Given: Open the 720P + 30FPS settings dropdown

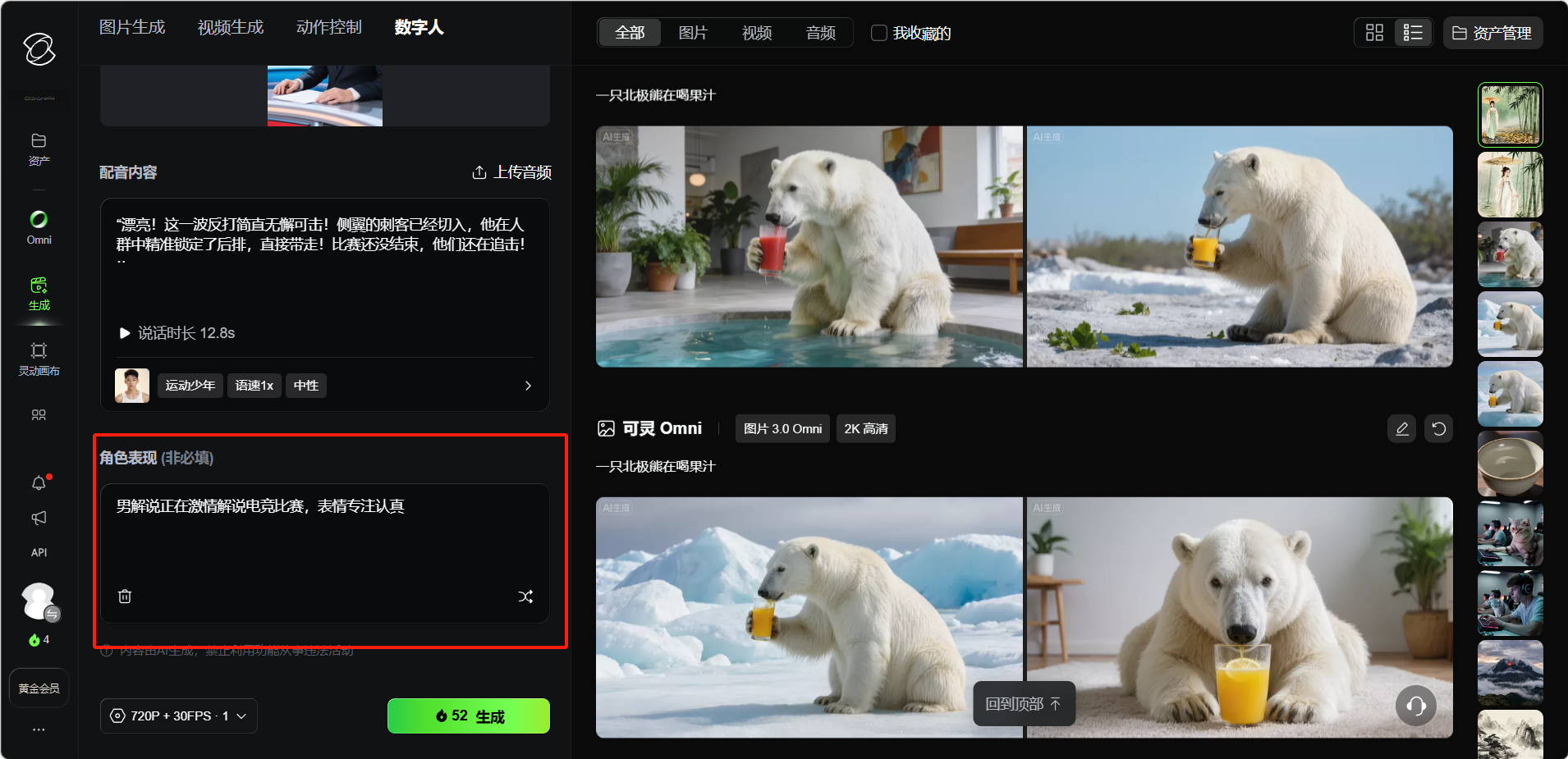Looking at the screenshot, I should (x=179, y=716).
